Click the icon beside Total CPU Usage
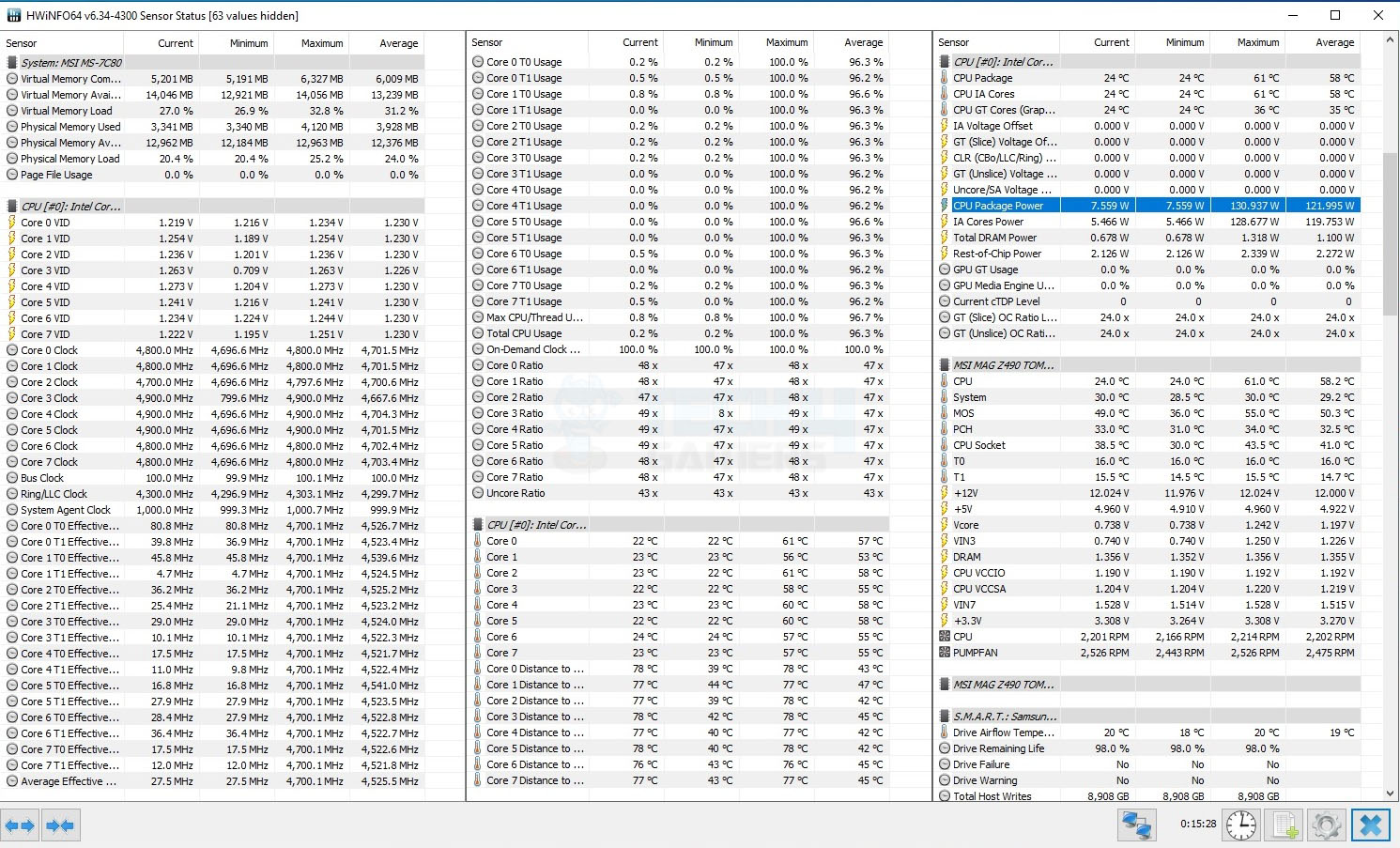Image resolution: width=1400 pixels, height=848 pixels. pyautogui.click(x=478, y=333)
